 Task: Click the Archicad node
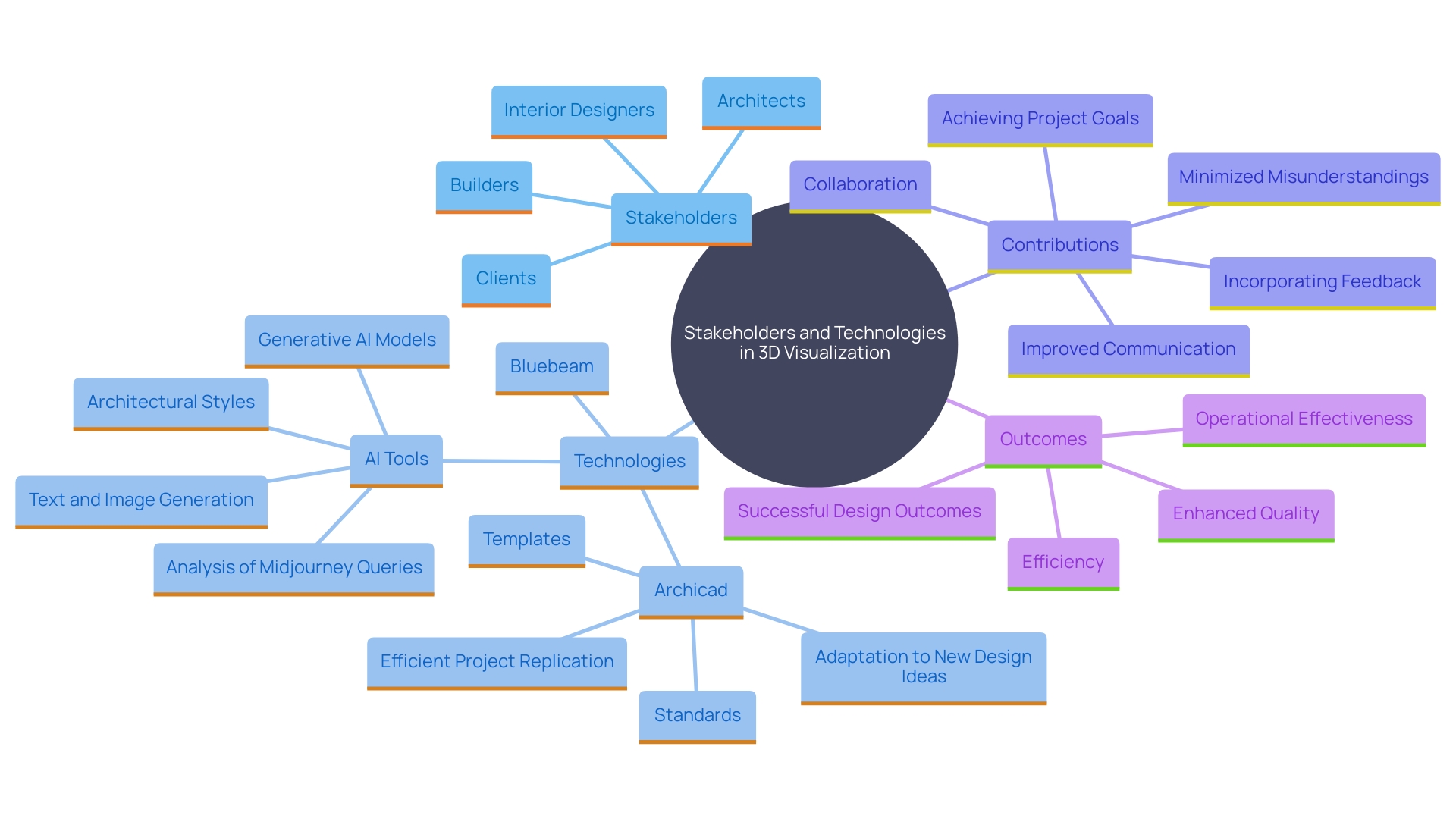[633, 607]
